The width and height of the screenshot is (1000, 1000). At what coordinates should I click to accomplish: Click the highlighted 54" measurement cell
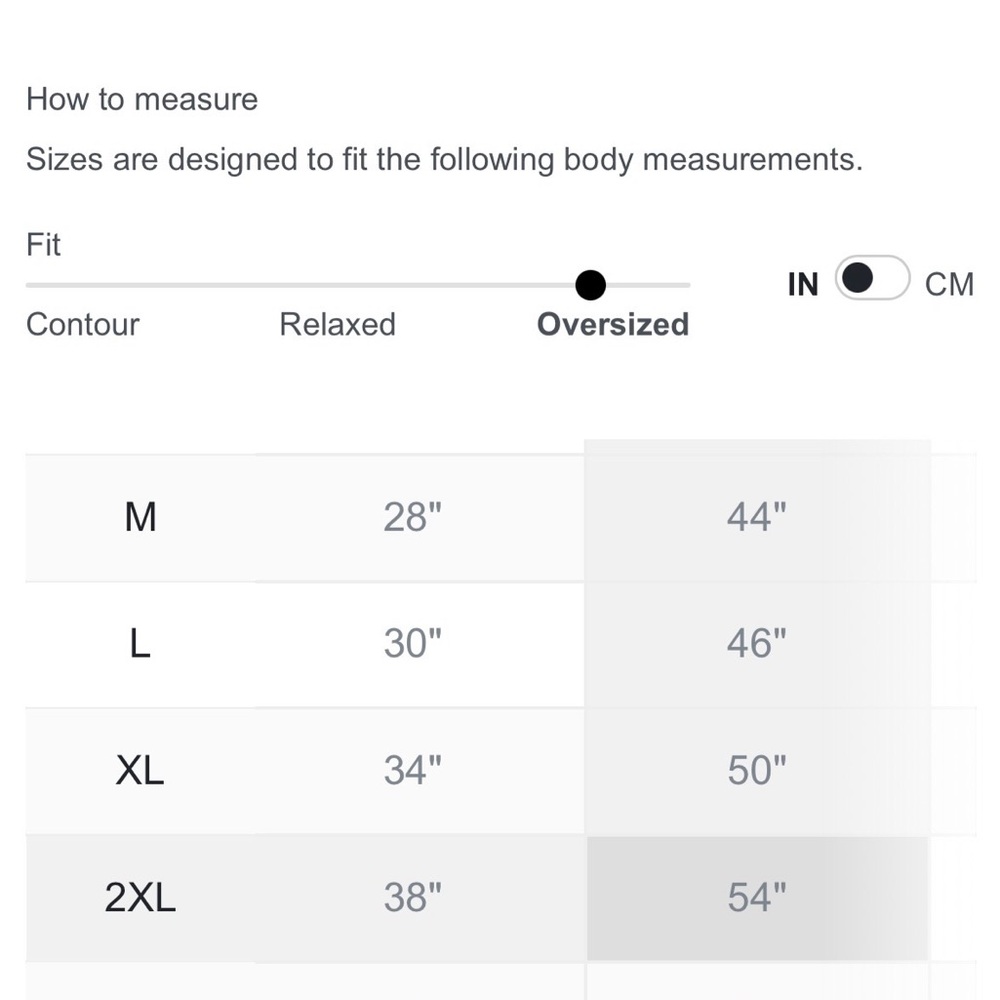(757, 897)
